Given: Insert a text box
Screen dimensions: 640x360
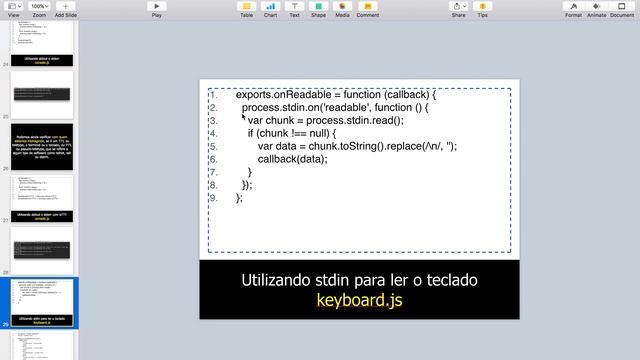Looking at the screenshot, I should click(x=294, y=7).
